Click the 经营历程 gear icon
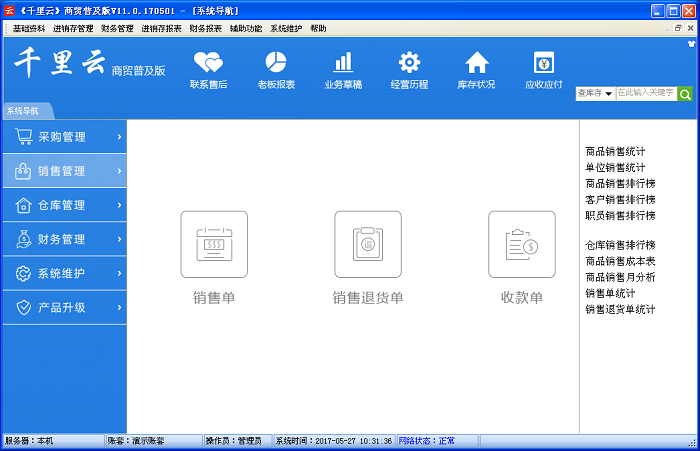This screenshot has height=451, width=700. 410,62
